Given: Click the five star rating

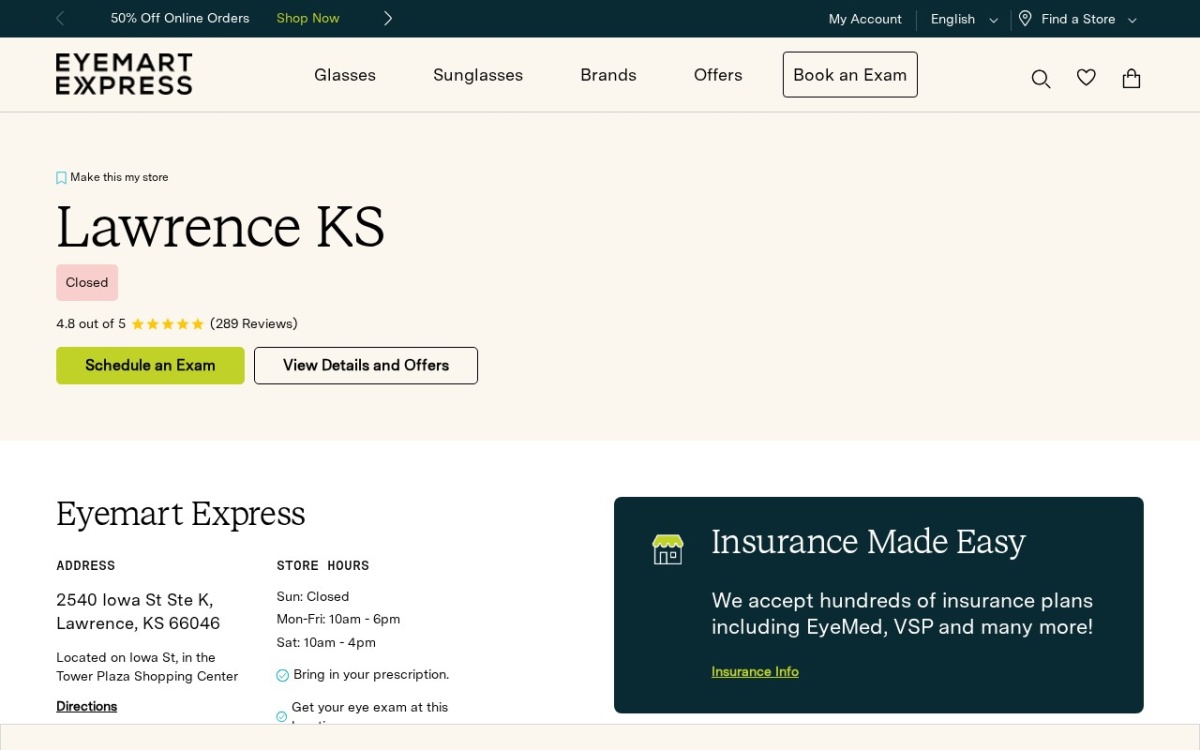Looking at the screenshot, I should click(168, 324).
